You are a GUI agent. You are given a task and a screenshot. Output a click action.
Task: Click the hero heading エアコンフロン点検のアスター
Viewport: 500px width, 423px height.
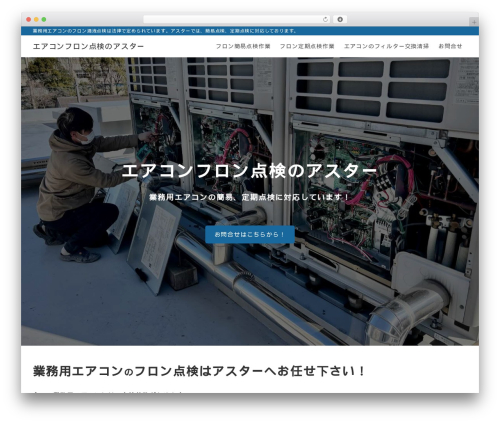click(250, 171)
